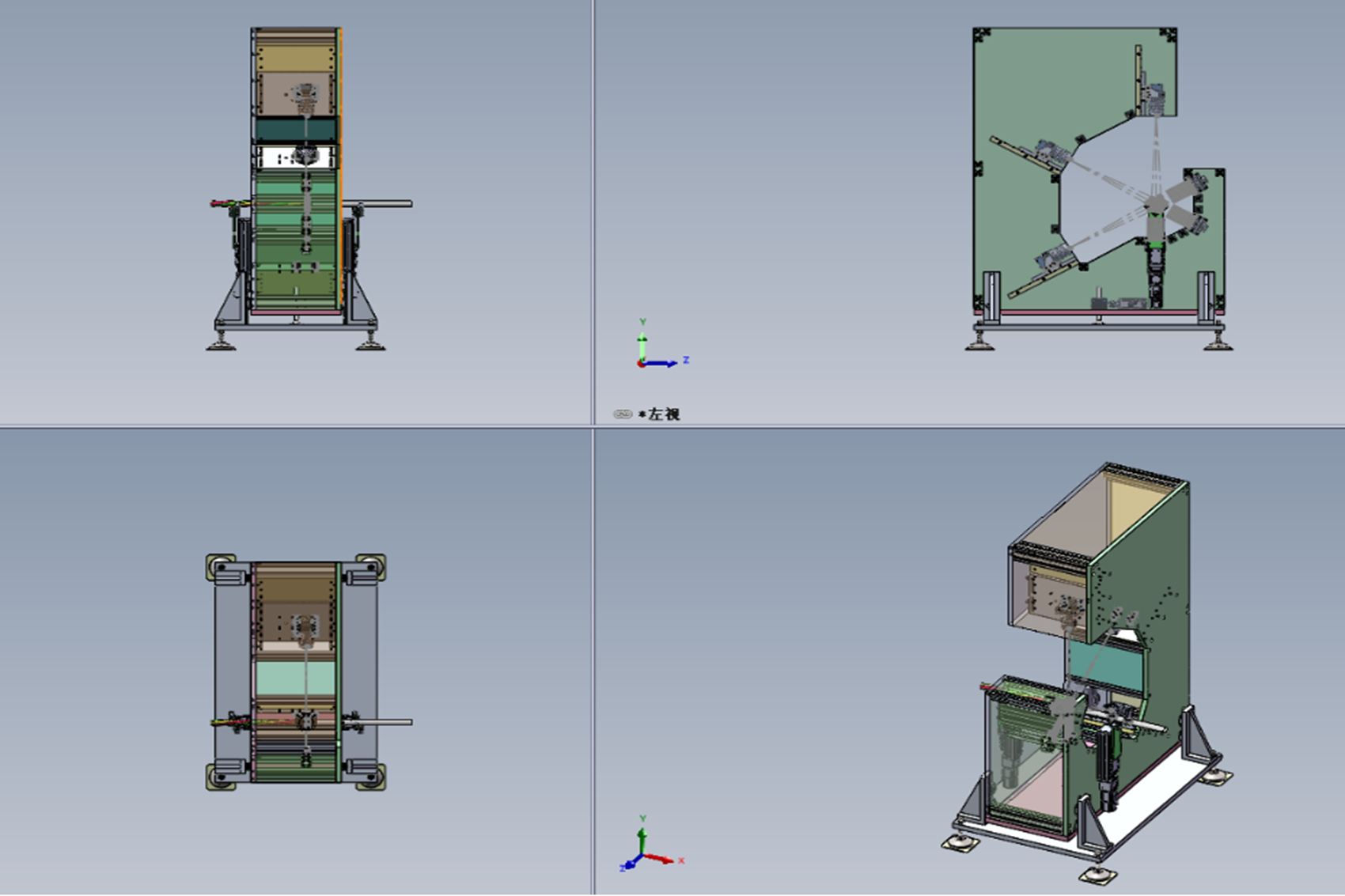Select the upper camera module in left view
Image resolution: width=1345 pixels, height=896 pixels.
[x=1153, y=100]
